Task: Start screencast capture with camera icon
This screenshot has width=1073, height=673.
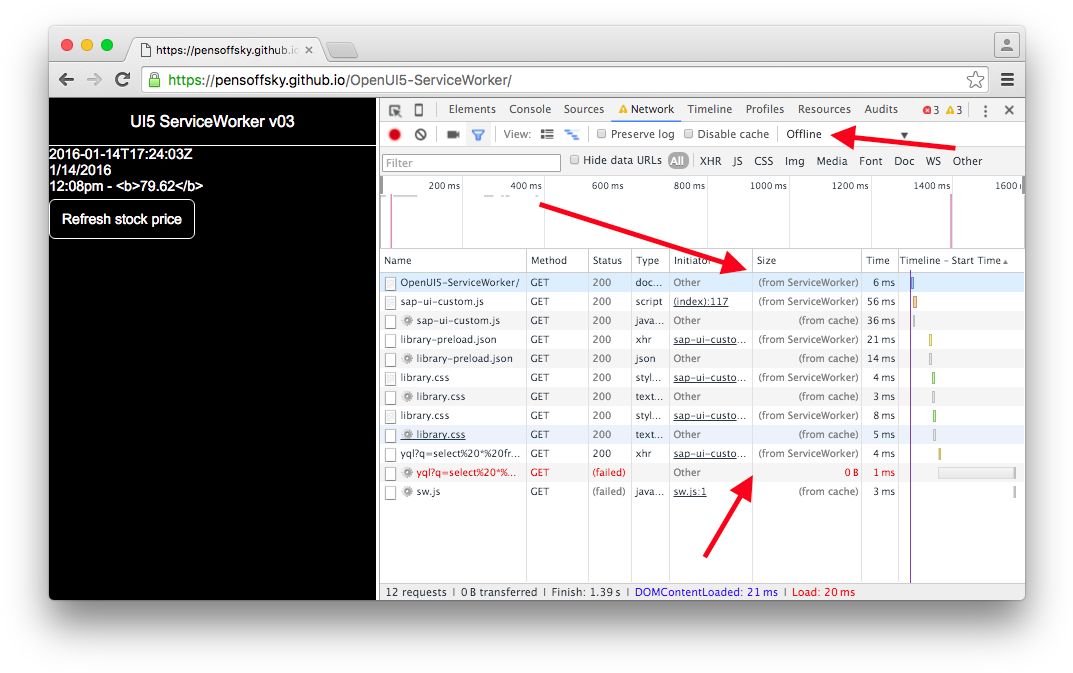Action: 452,134
